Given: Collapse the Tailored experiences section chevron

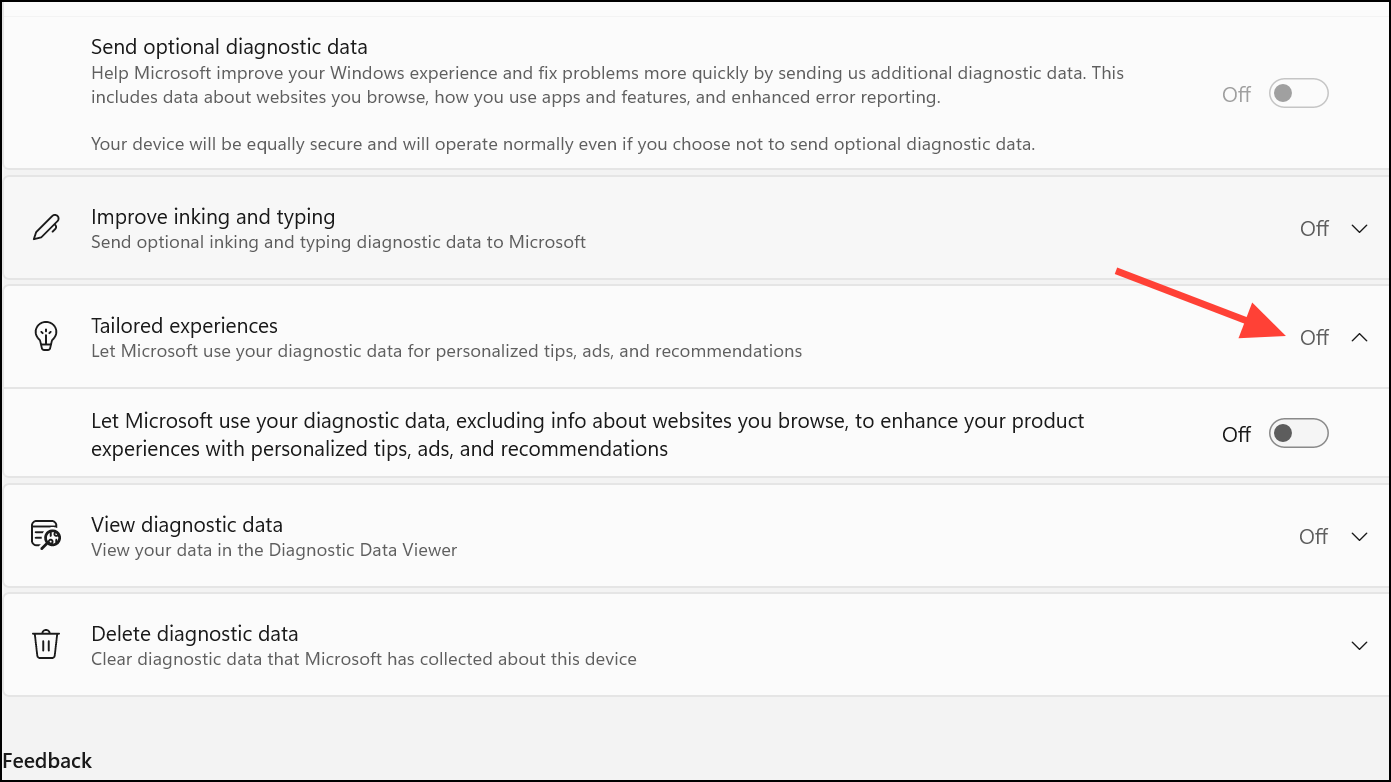Looking at the screenshot, I should pos(1359,338).
